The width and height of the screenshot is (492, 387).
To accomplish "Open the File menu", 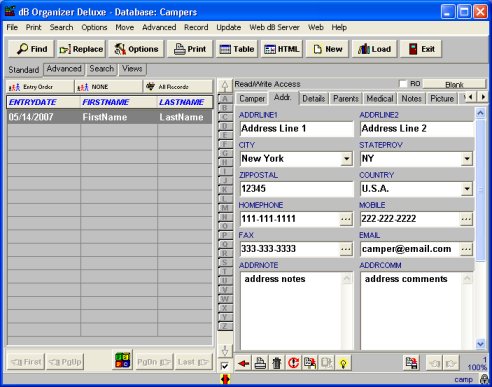I will coord(12,27).
